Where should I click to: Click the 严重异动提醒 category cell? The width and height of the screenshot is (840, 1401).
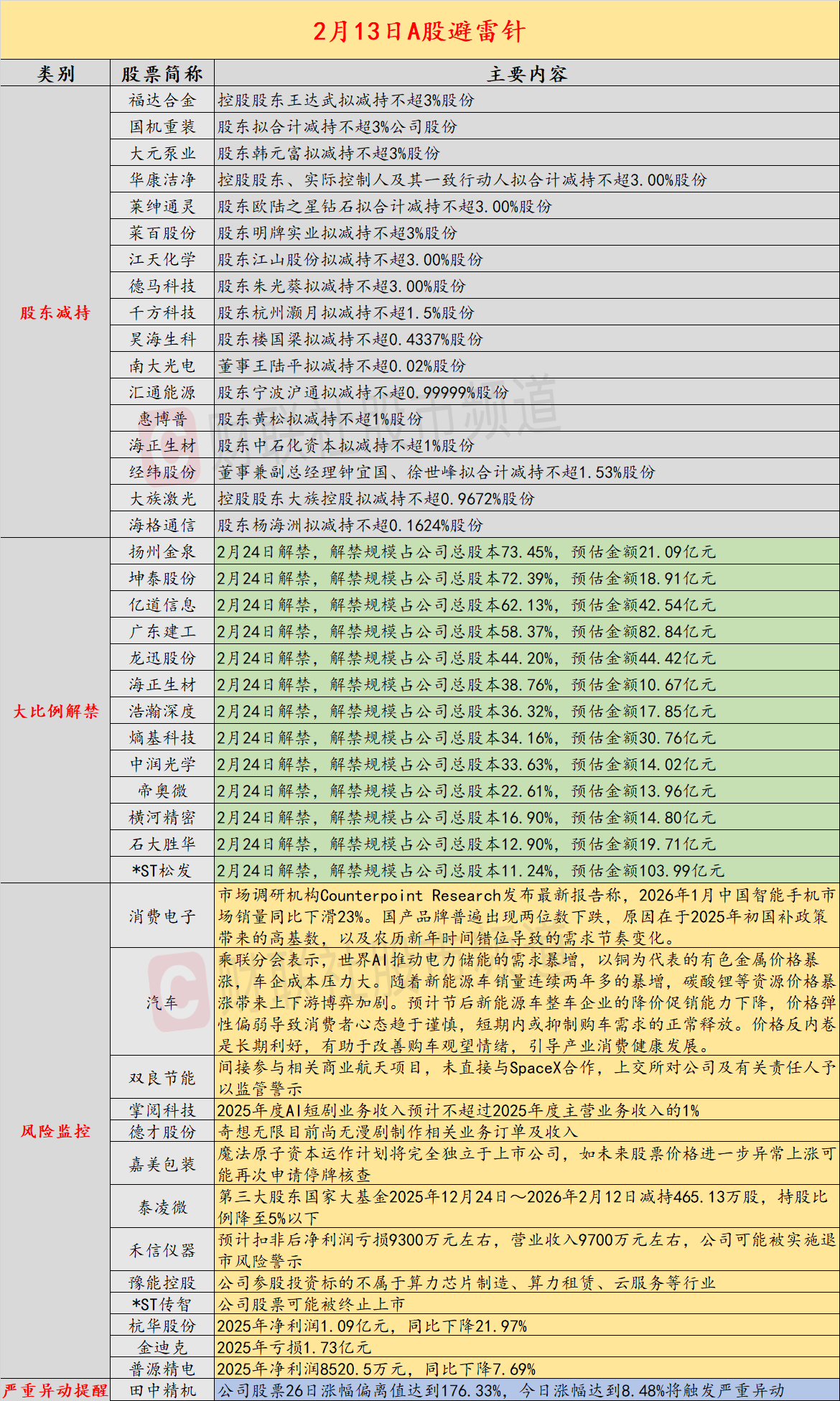[55, 1390]
